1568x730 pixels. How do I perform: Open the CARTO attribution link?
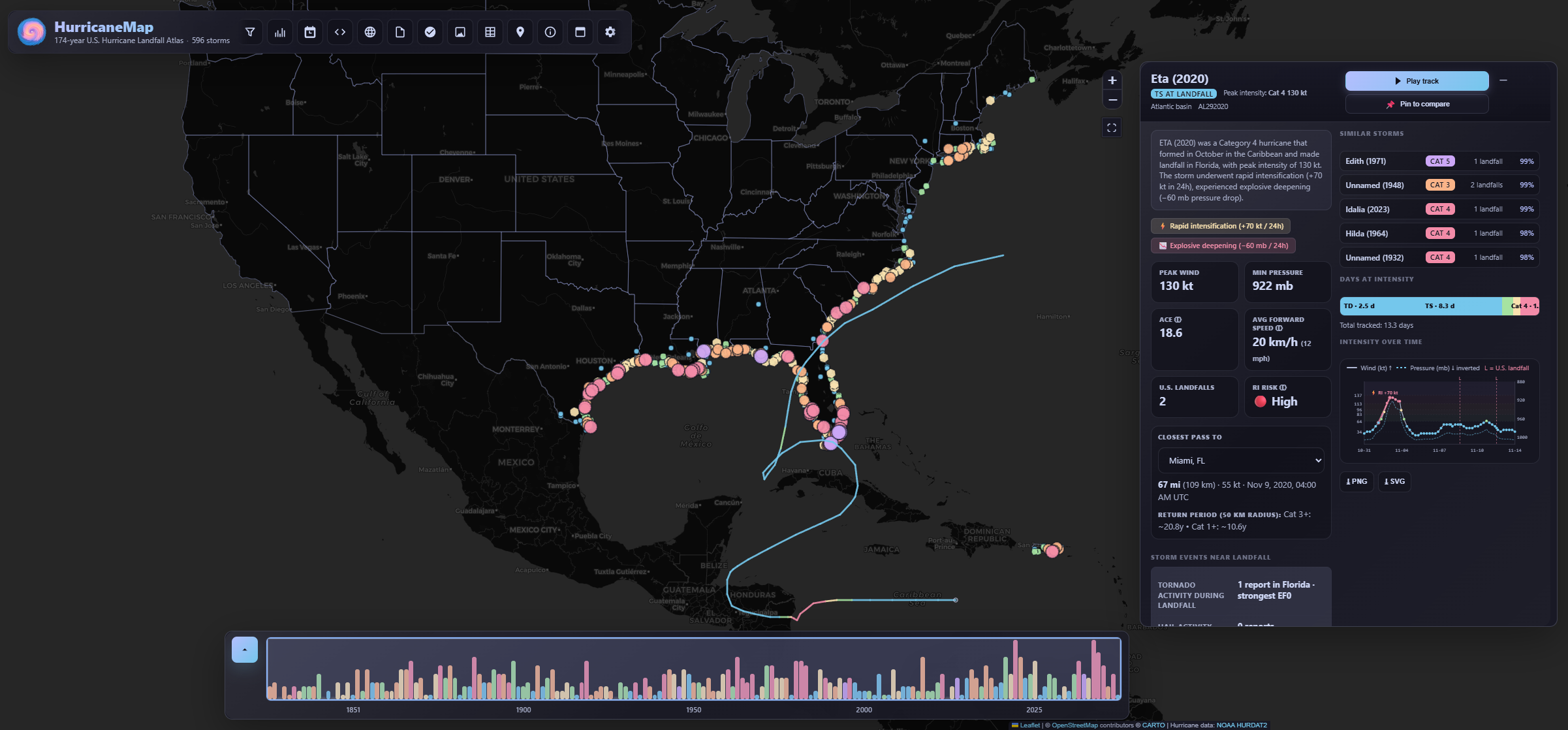1153,725
